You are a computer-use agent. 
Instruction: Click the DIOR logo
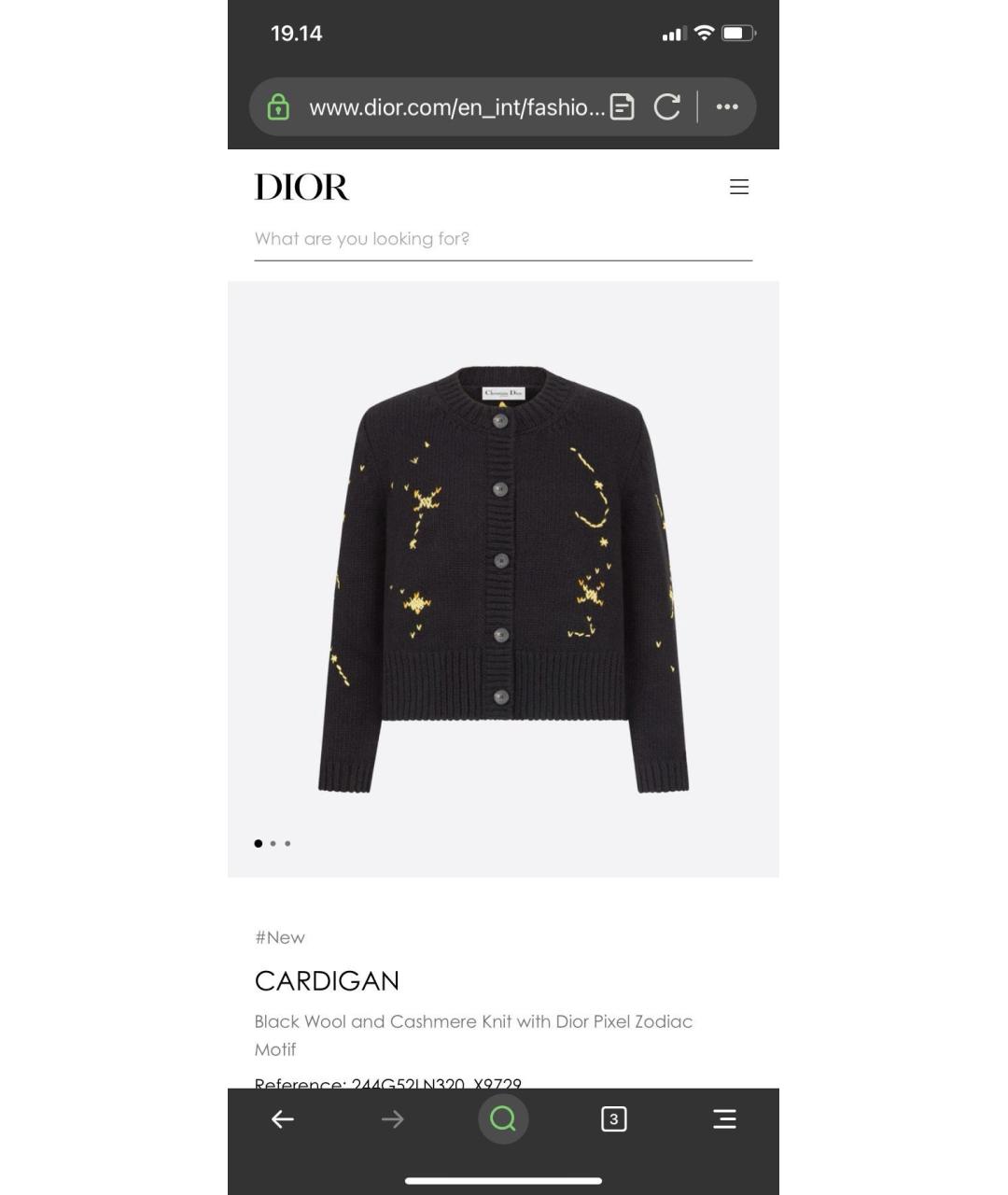301,187
